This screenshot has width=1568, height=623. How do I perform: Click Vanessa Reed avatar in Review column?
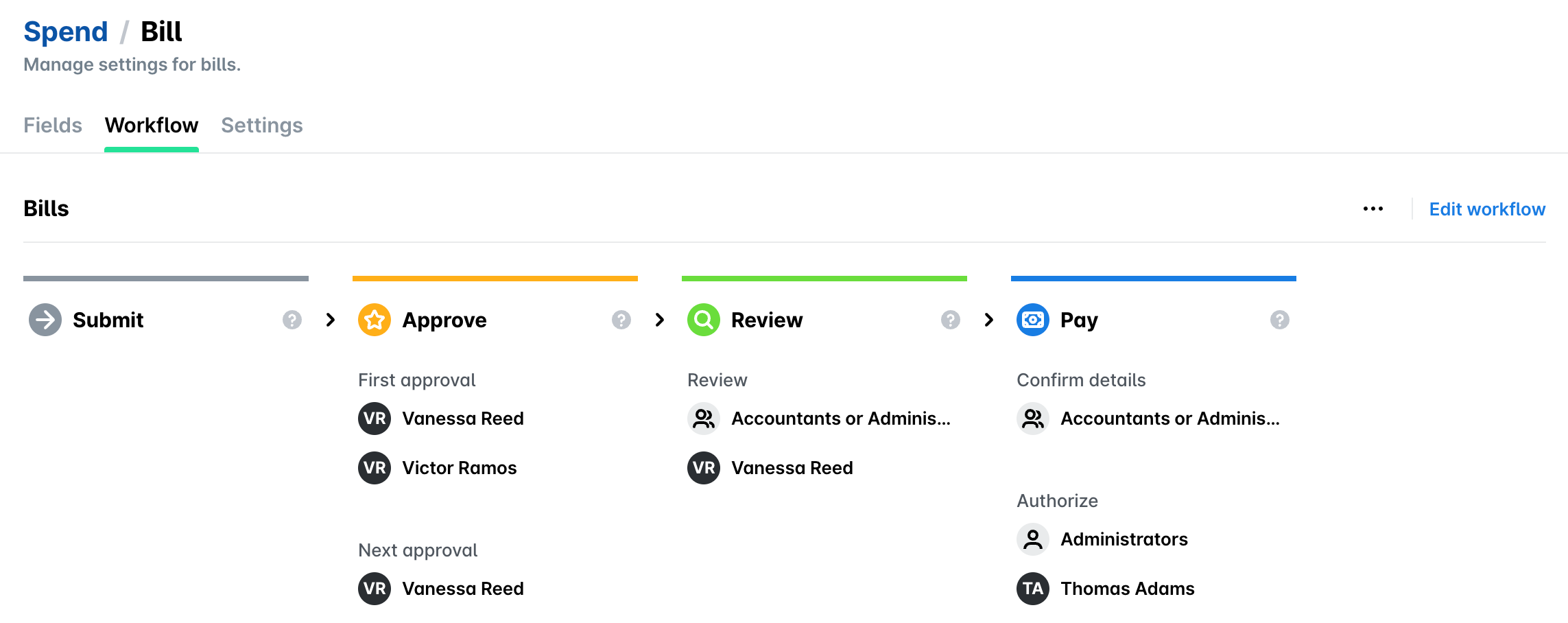point(704,468)
